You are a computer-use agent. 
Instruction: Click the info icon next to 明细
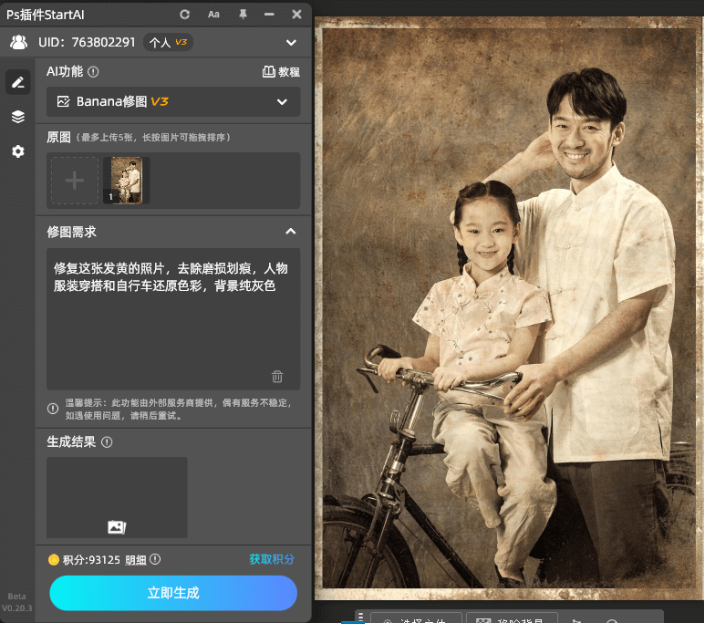[155, 560]
